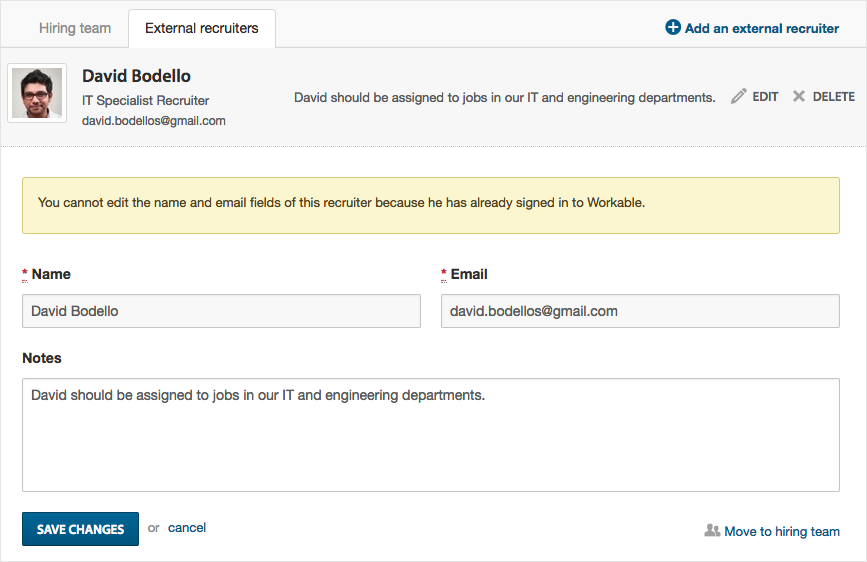
Task: Click the DELETE text for David Bodello
Action: tap(833, 97)
